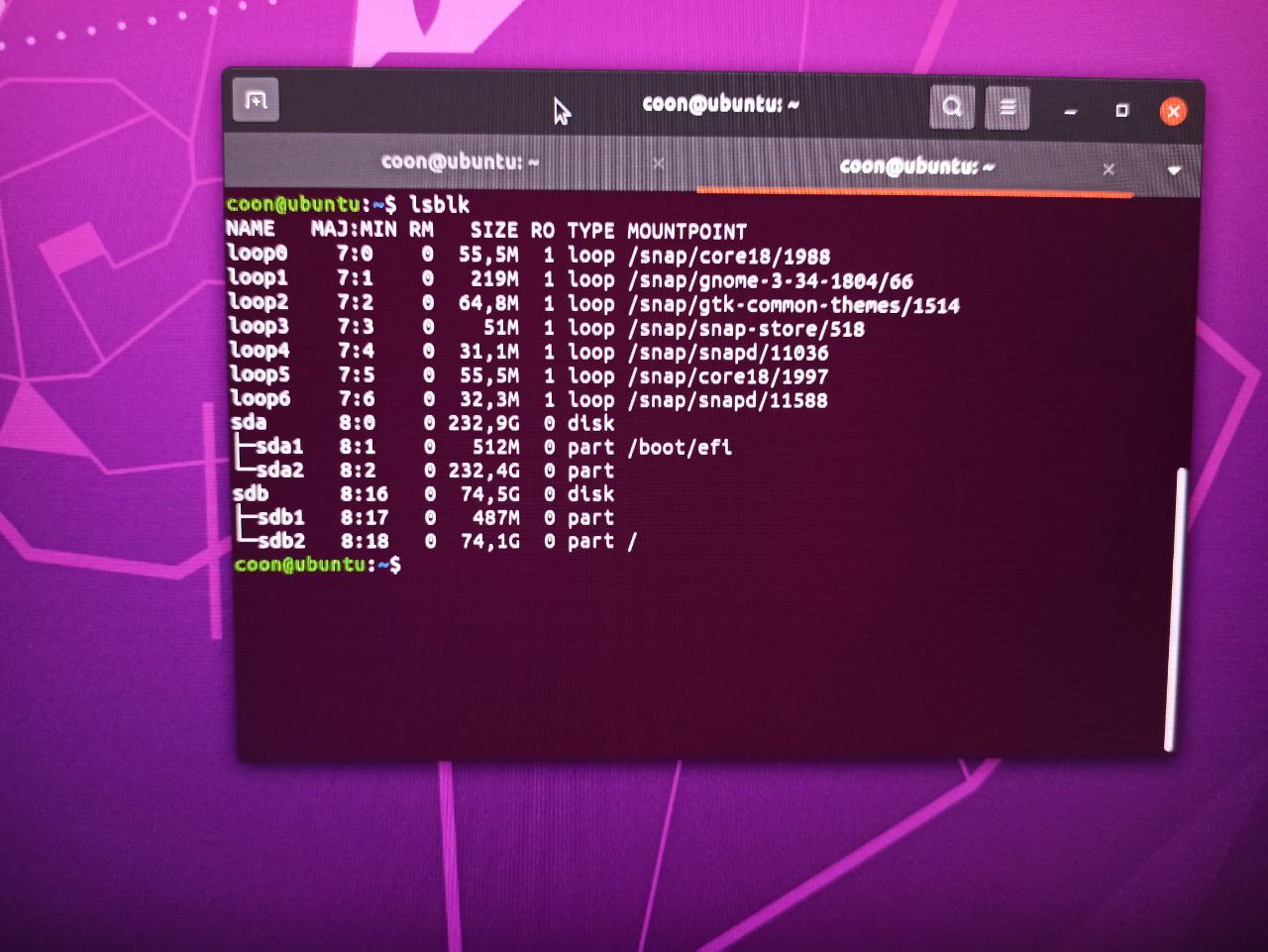Click the /snap/gnome-3-34-1804/66 mountpoint
This screenshot has height=952, width=1268.
[771, 280]
